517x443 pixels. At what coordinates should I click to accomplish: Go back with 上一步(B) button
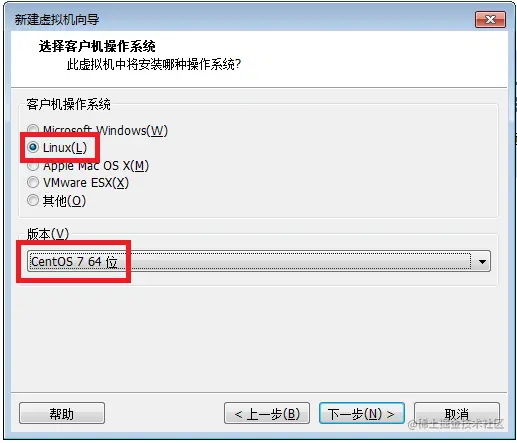[267, 414]
